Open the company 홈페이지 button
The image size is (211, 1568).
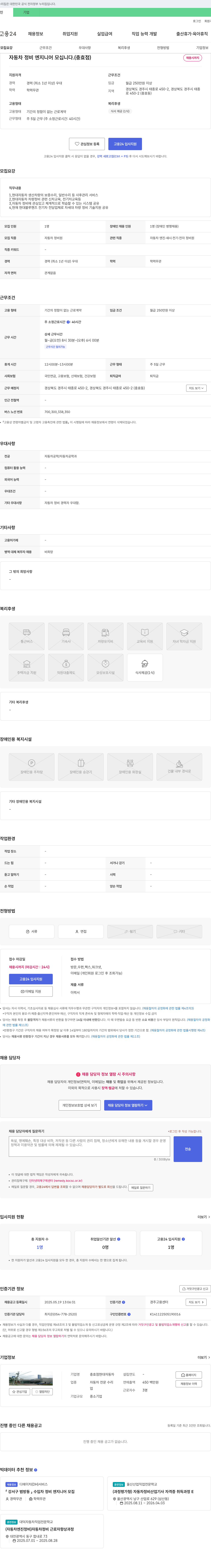click(x=189, y=1375)
